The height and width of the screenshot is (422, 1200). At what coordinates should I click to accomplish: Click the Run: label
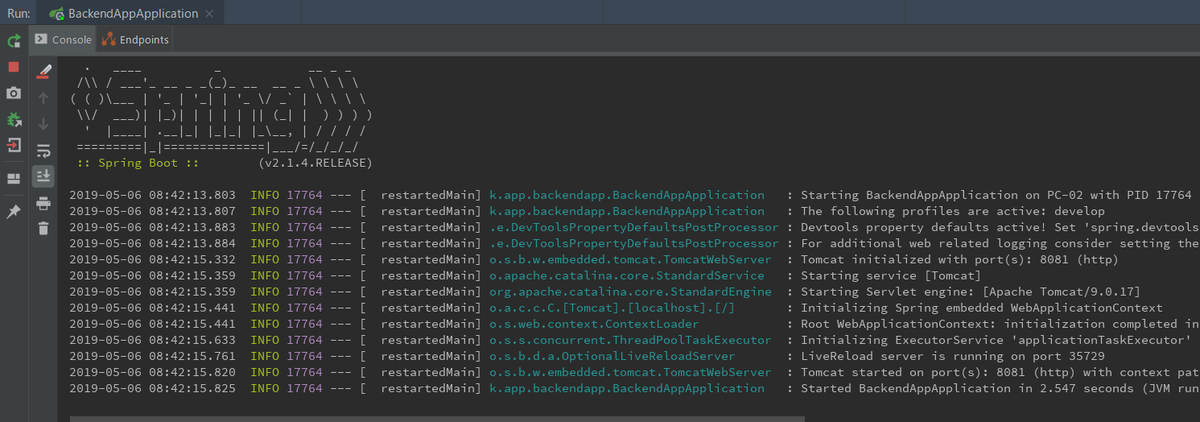(x=18, y=14)
